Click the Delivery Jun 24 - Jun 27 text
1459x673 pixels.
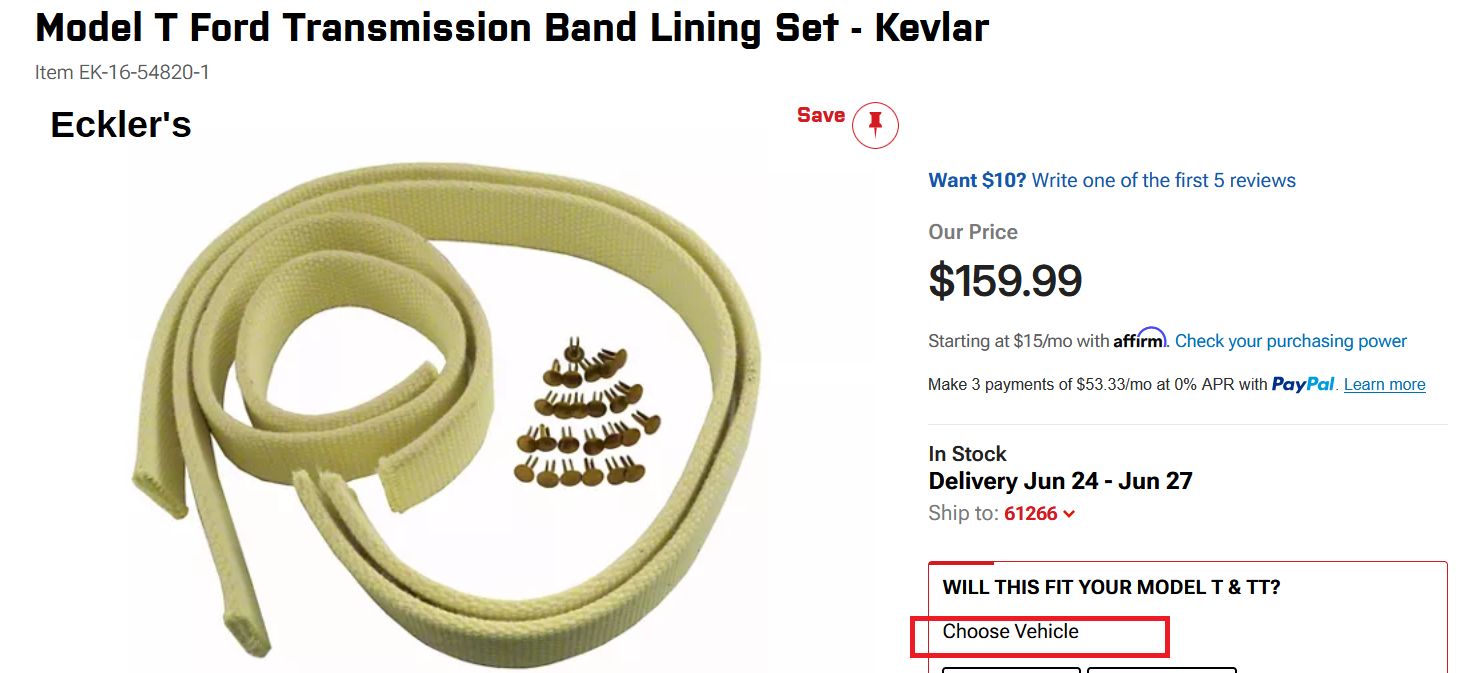click(1060, 481)
